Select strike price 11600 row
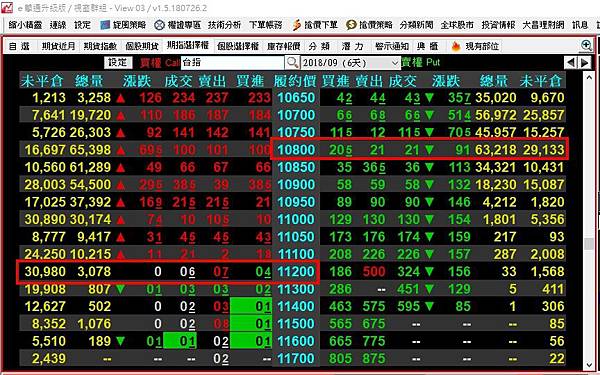This screenshot has width=600, height=375. (292, 341)
